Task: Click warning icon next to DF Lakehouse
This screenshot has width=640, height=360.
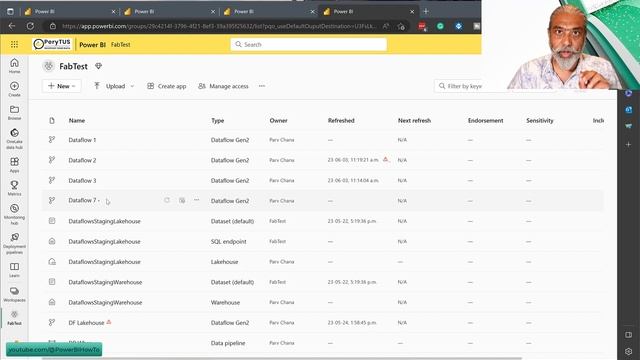Action: 109,322
